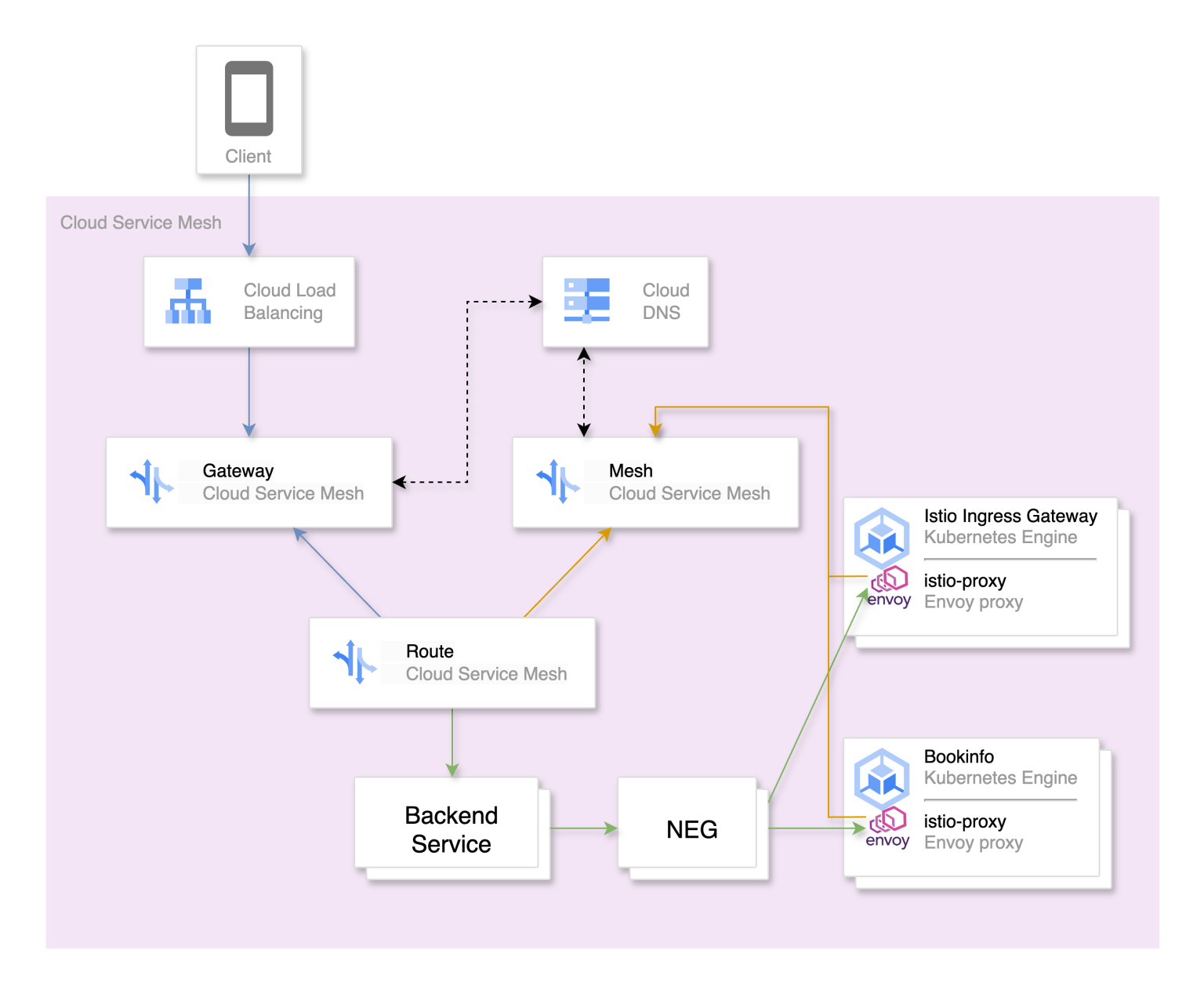The width and height of the screenshot is (1204, 993).
Task: Open the istio-proxy link under Bookinfo
Action: coord(965,821)
